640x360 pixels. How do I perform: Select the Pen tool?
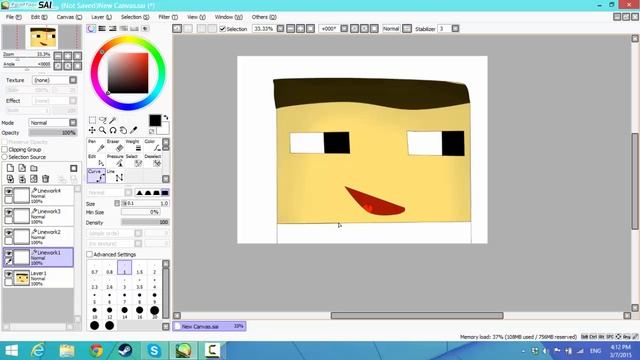pos(96,146)
